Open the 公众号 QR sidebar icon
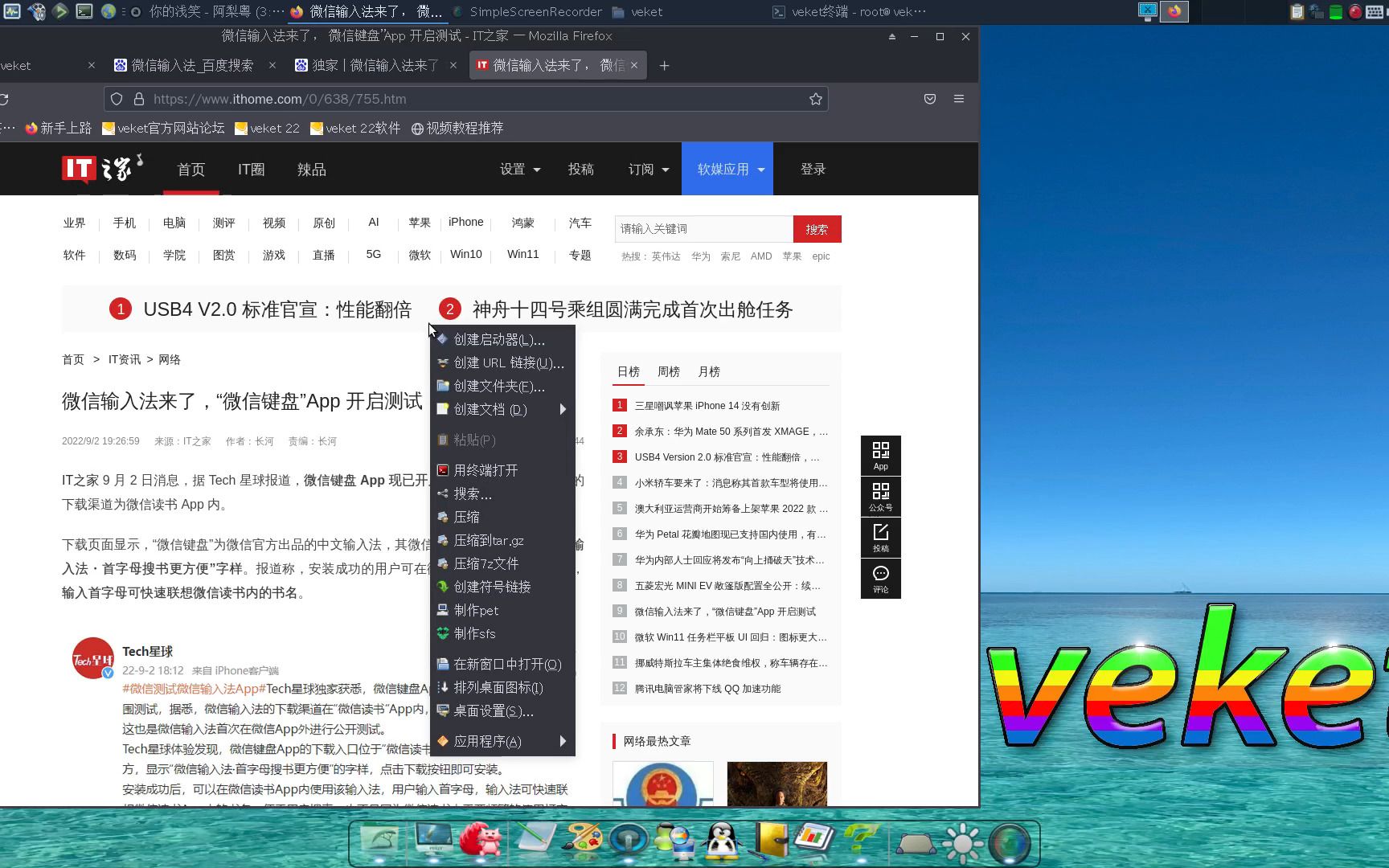This screenshot has width=1389, height=868. pos(880,497)
